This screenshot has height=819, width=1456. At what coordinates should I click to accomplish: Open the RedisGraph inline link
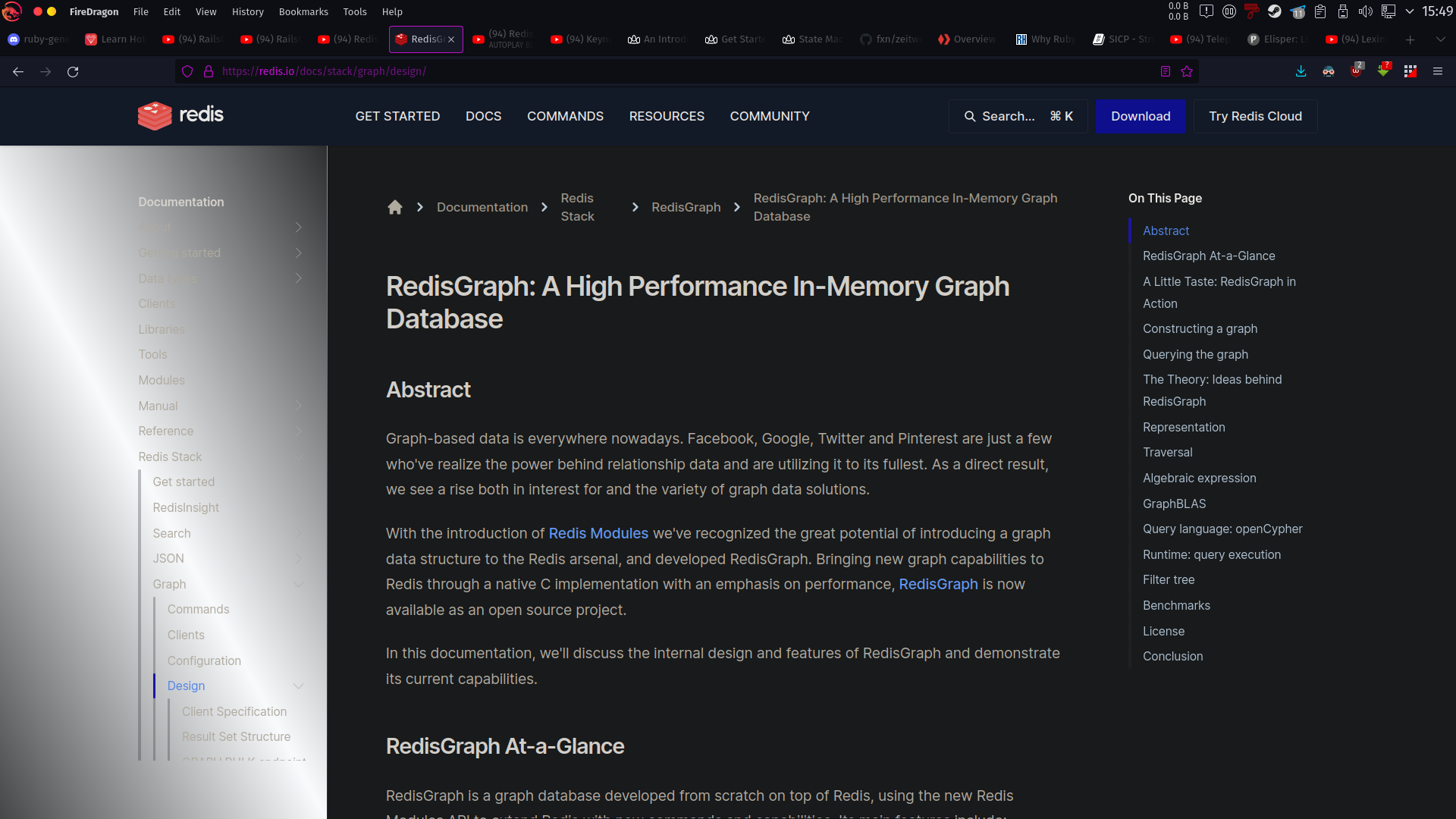pyautogui.click(x=938, y=584)
